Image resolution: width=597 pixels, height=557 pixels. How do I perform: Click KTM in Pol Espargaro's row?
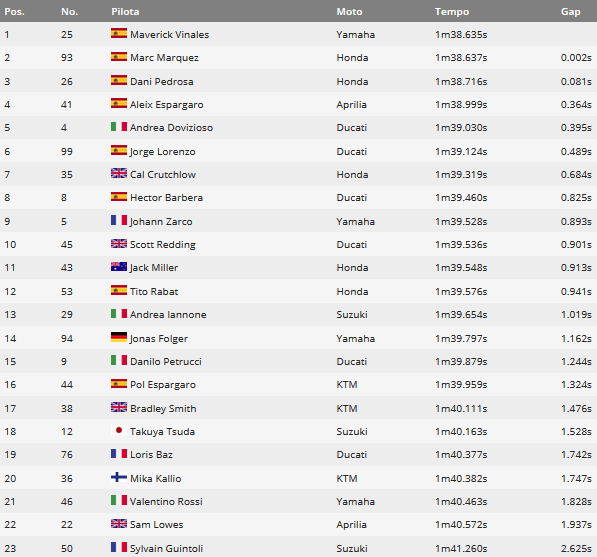click(x=347, y=385)
